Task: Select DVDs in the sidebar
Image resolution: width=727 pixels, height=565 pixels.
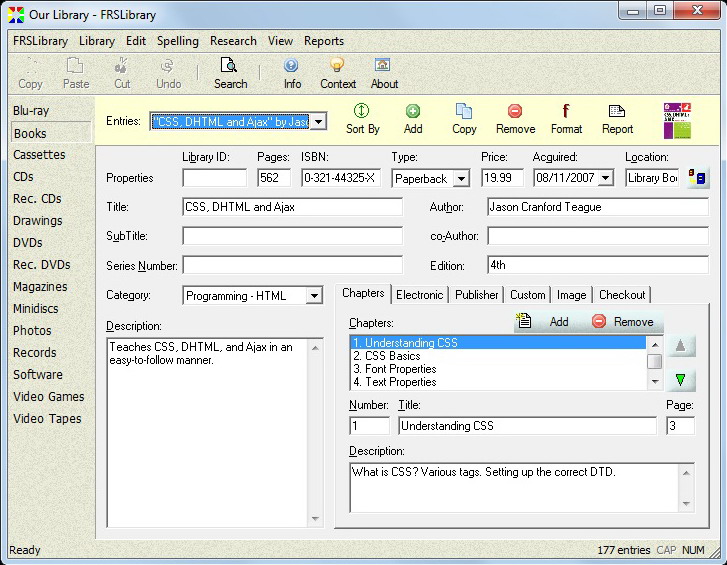Action: pos(27,243)
